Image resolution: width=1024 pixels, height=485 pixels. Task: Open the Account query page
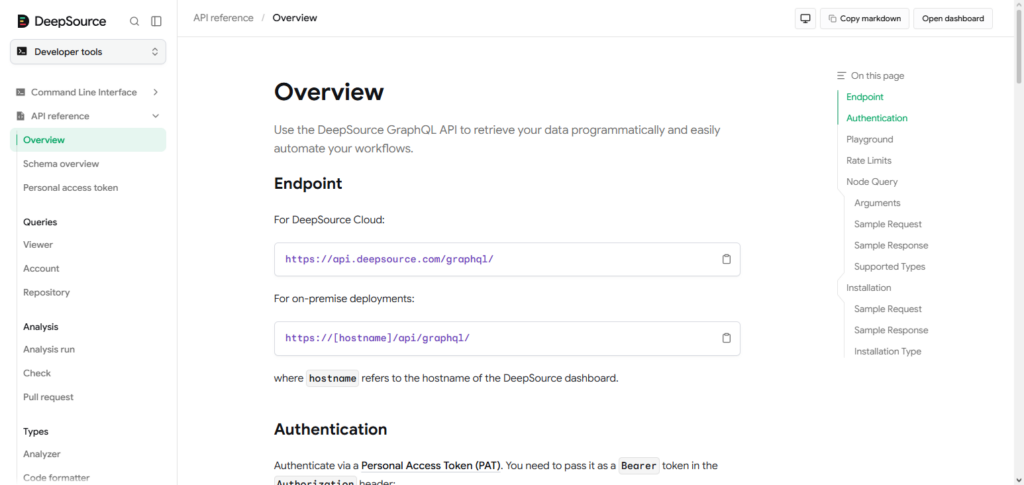[41, 268]
